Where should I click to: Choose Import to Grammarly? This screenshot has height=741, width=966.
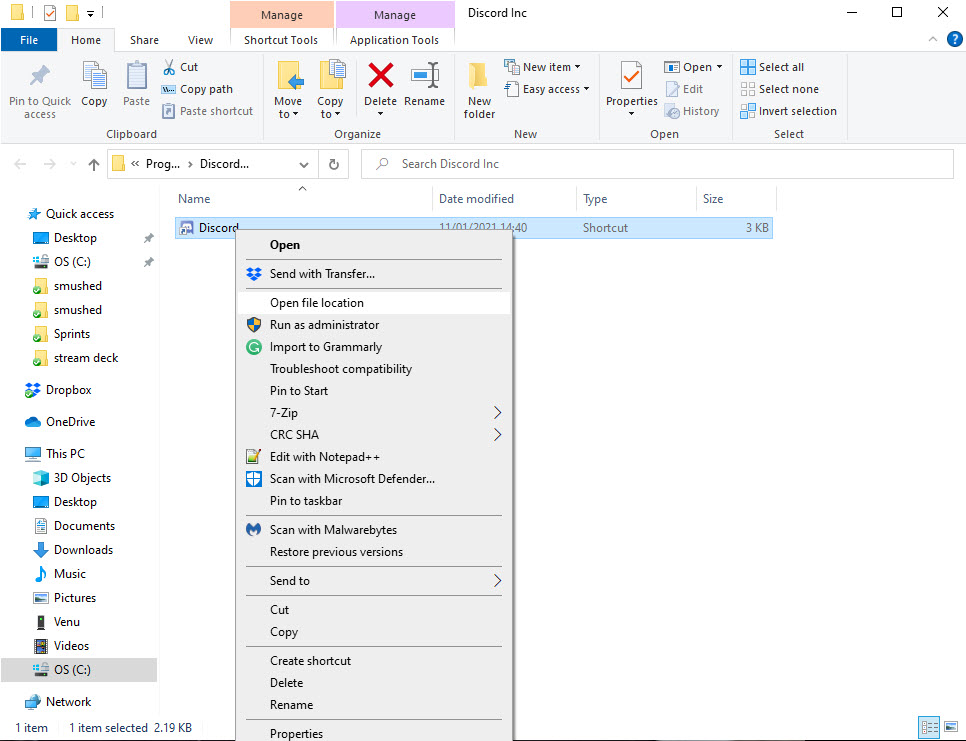[373, 347]
